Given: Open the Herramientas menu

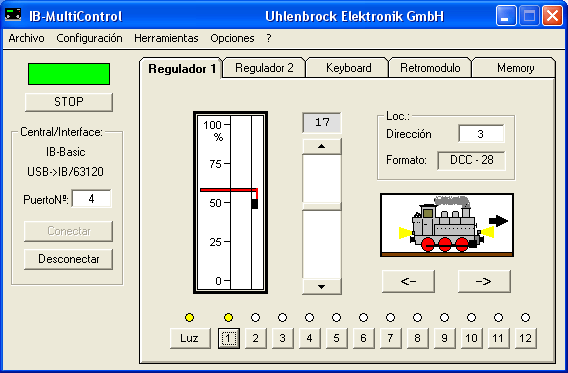Looking at the screenshot, I should point(166,38).
